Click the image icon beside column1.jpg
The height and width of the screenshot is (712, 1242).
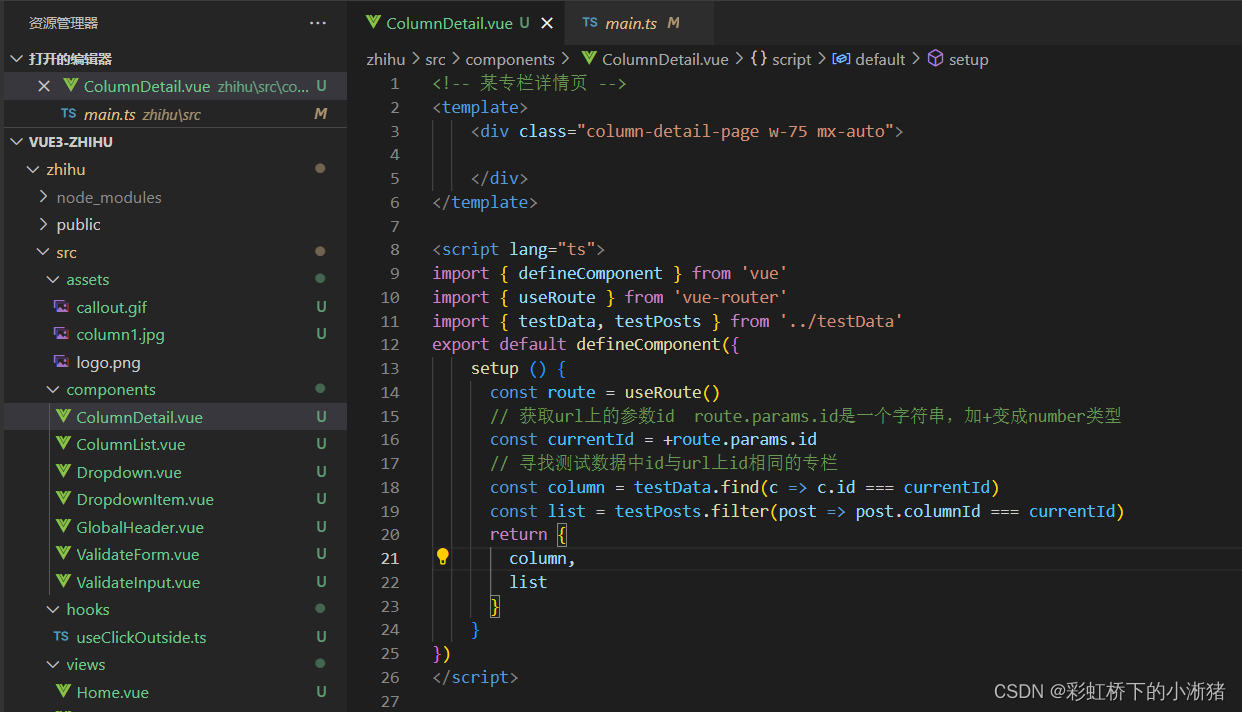pyautogui.click(x=61, y=334)
